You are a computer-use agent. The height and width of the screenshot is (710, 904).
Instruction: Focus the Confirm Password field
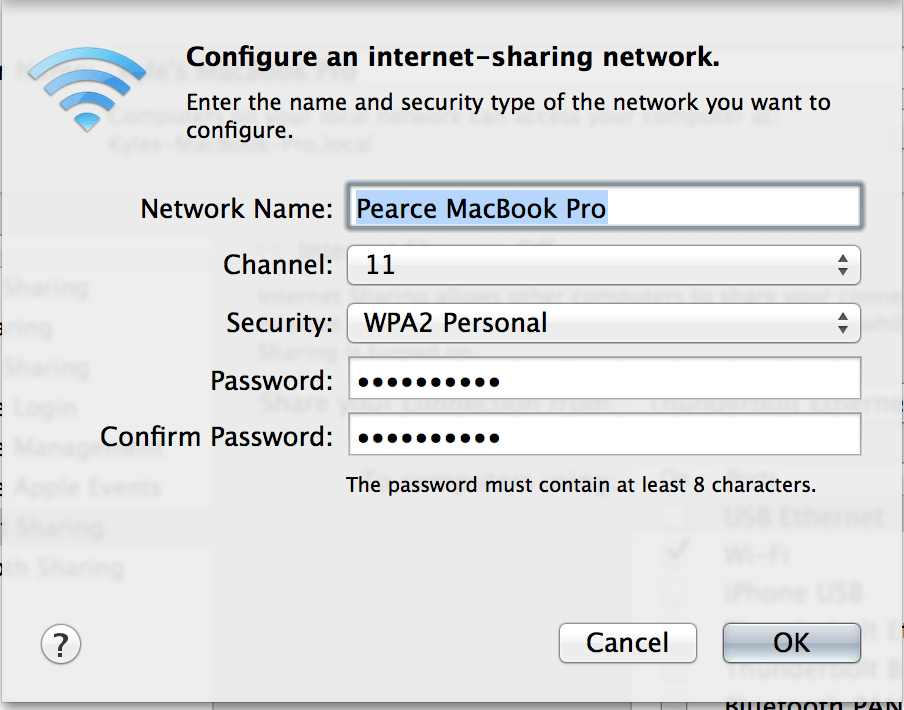tap(605, 435)
